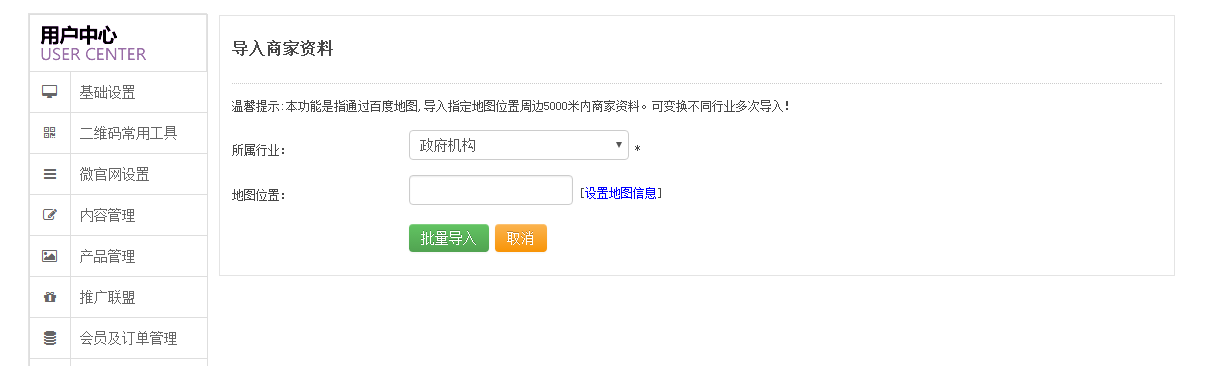The height and width of the screenshot is (366, 1208).
Task: Click the orange 取消 button
Action: pyautogui.click(x=521, y=238)
